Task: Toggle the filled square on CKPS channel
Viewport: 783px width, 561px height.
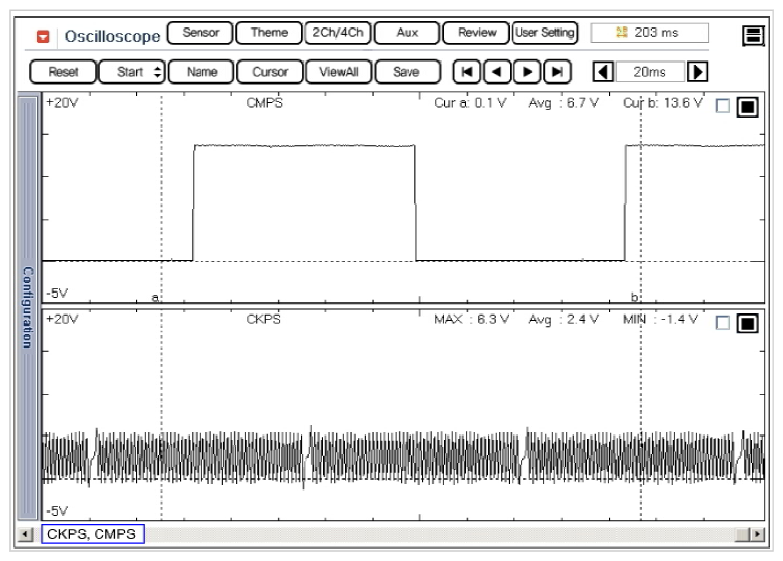Action: [748, 324]
